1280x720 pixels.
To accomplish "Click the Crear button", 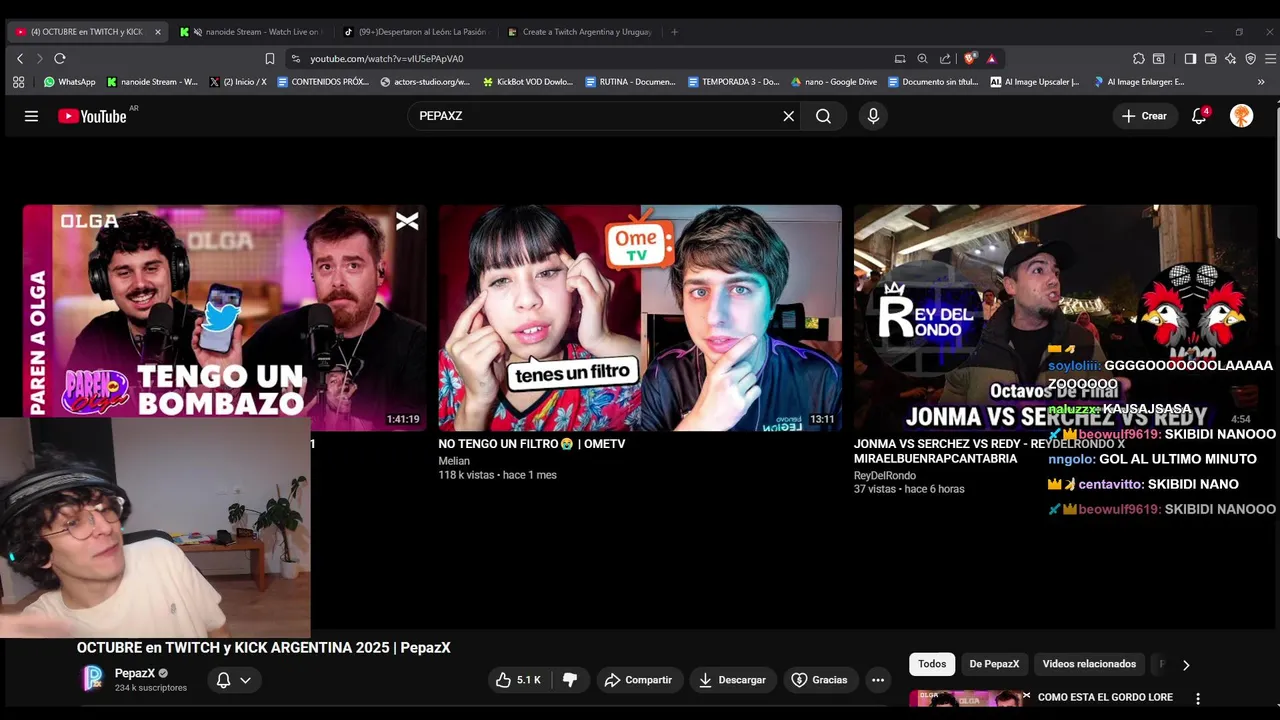I will (1145, 116).
